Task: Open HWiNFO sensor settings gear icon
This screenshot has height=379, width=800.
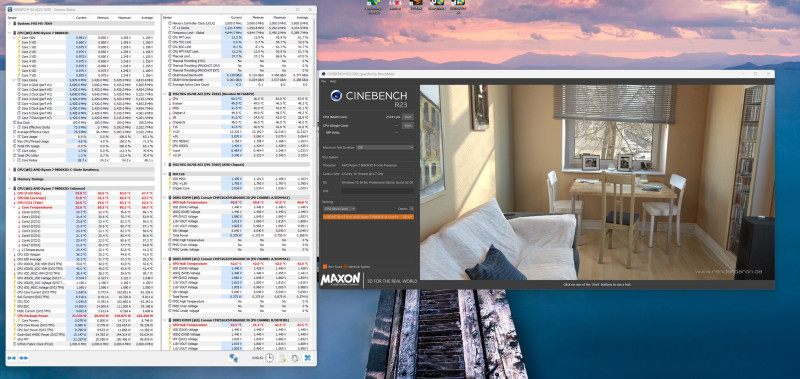Action: point(295,358)
